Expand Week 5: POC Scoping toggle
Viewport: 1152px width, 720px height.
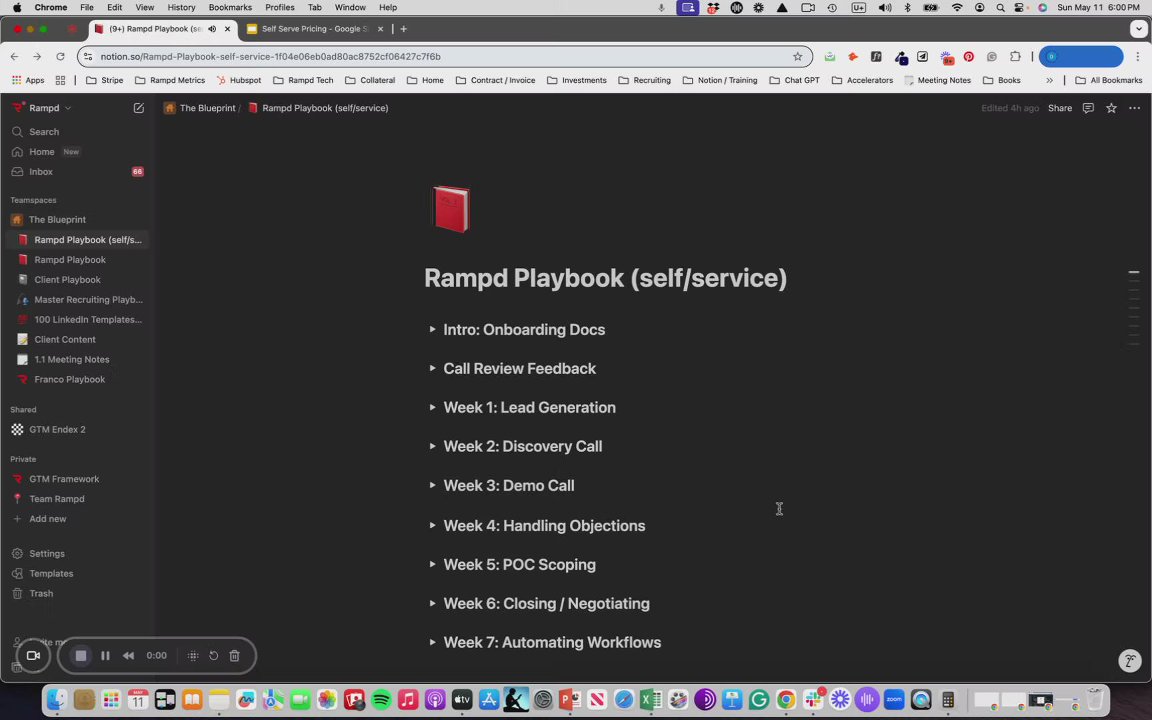(432, 564)
